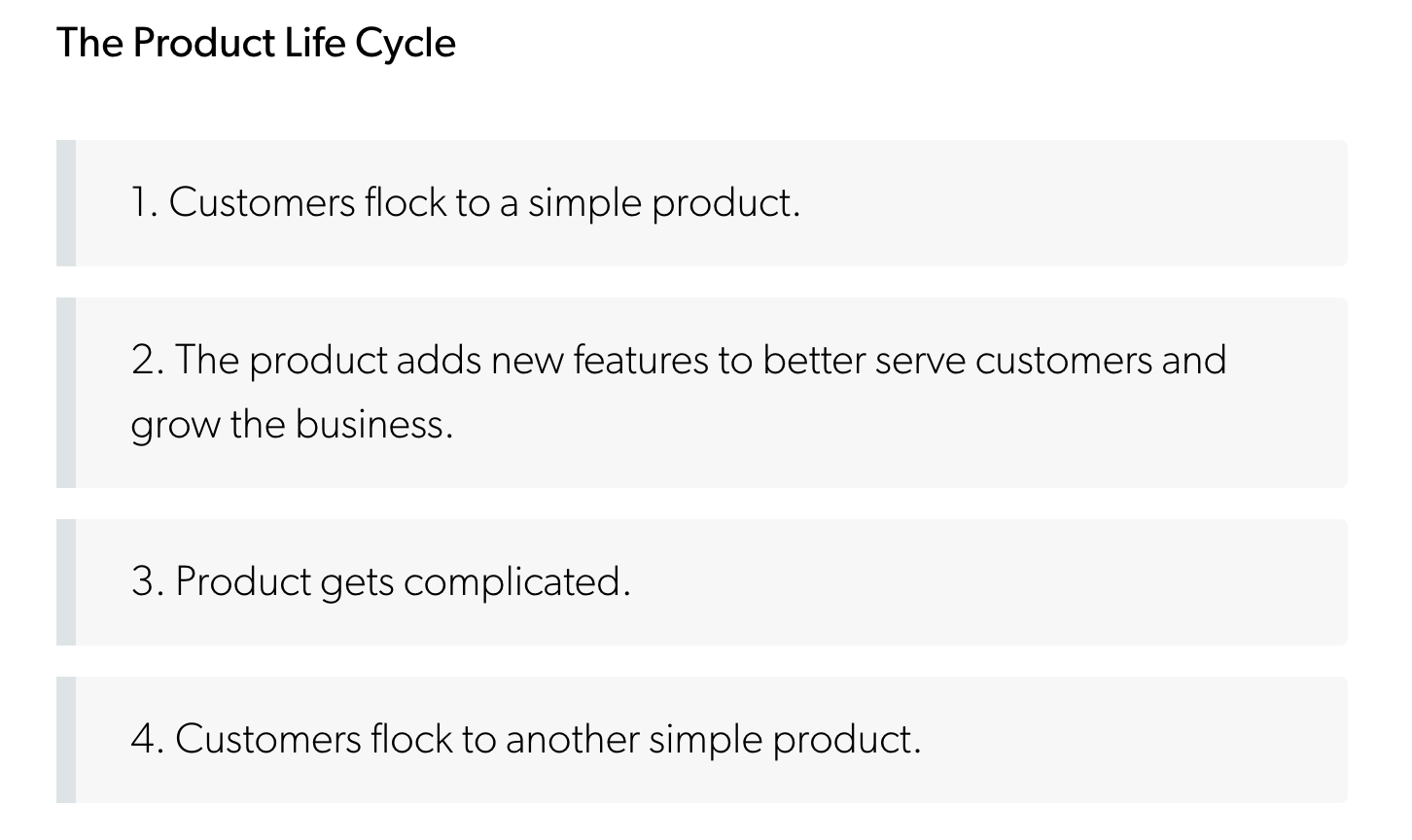
Task: Click empty right area of the first quote block
Action: 1118,203
